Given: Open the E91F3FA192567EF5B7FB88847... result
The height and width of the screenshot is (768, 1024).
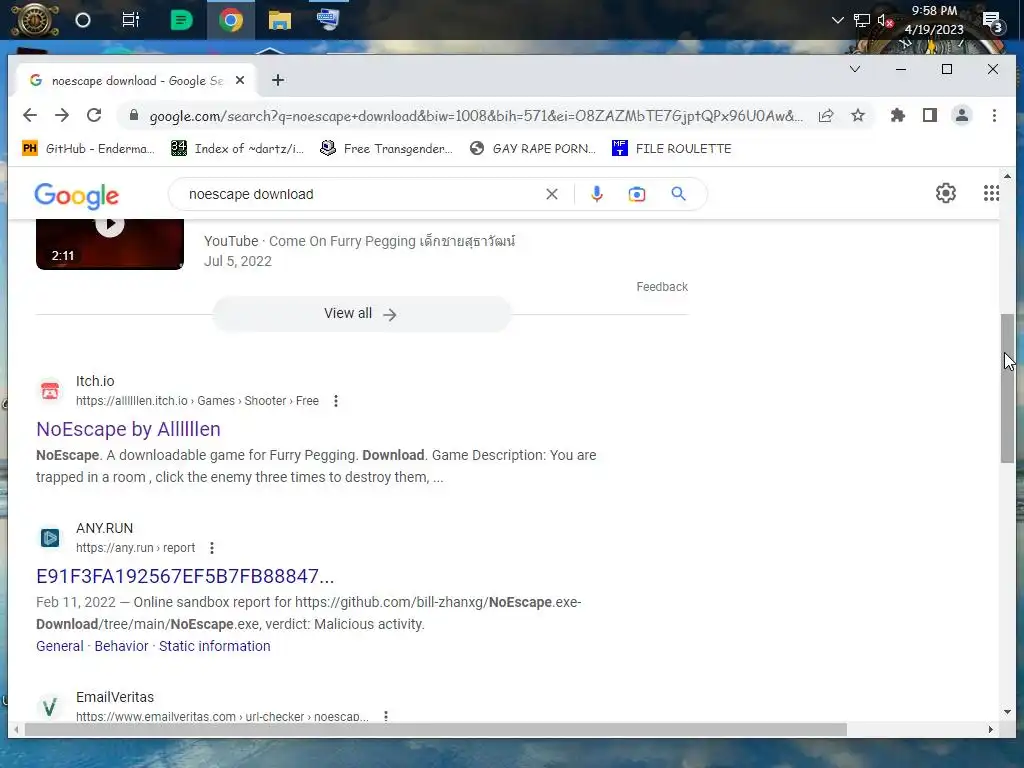Looking at the screenshot, I should click(185, 576).
